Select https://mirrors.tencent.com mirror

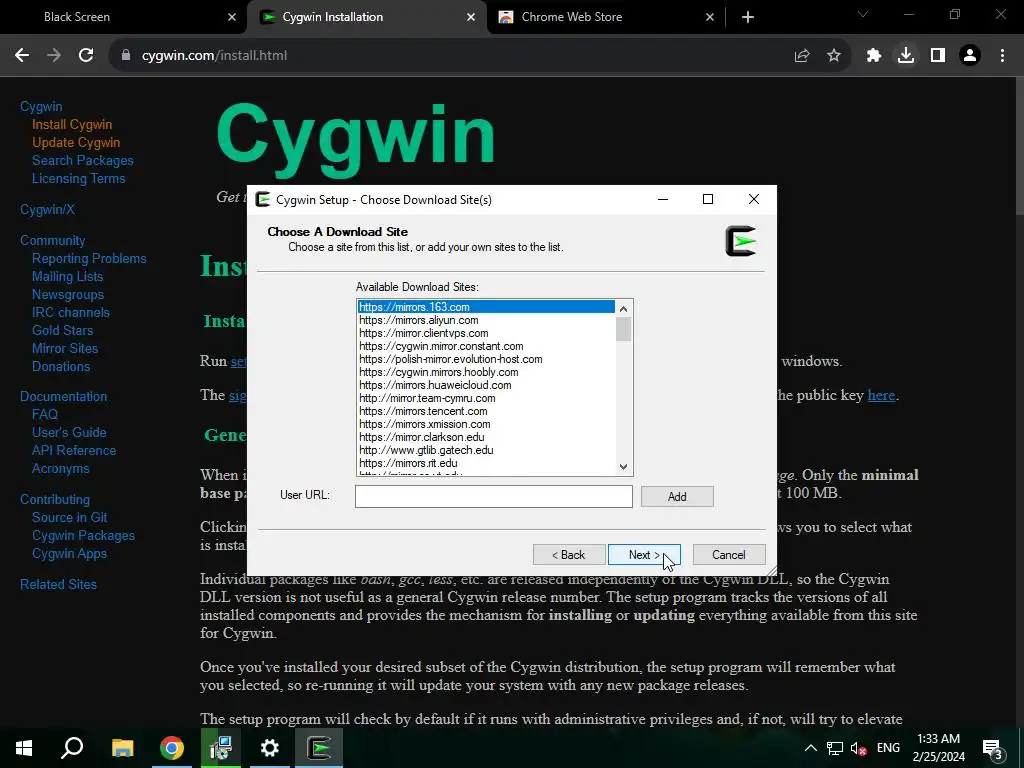pyautogui.click(x=486, y=411)
